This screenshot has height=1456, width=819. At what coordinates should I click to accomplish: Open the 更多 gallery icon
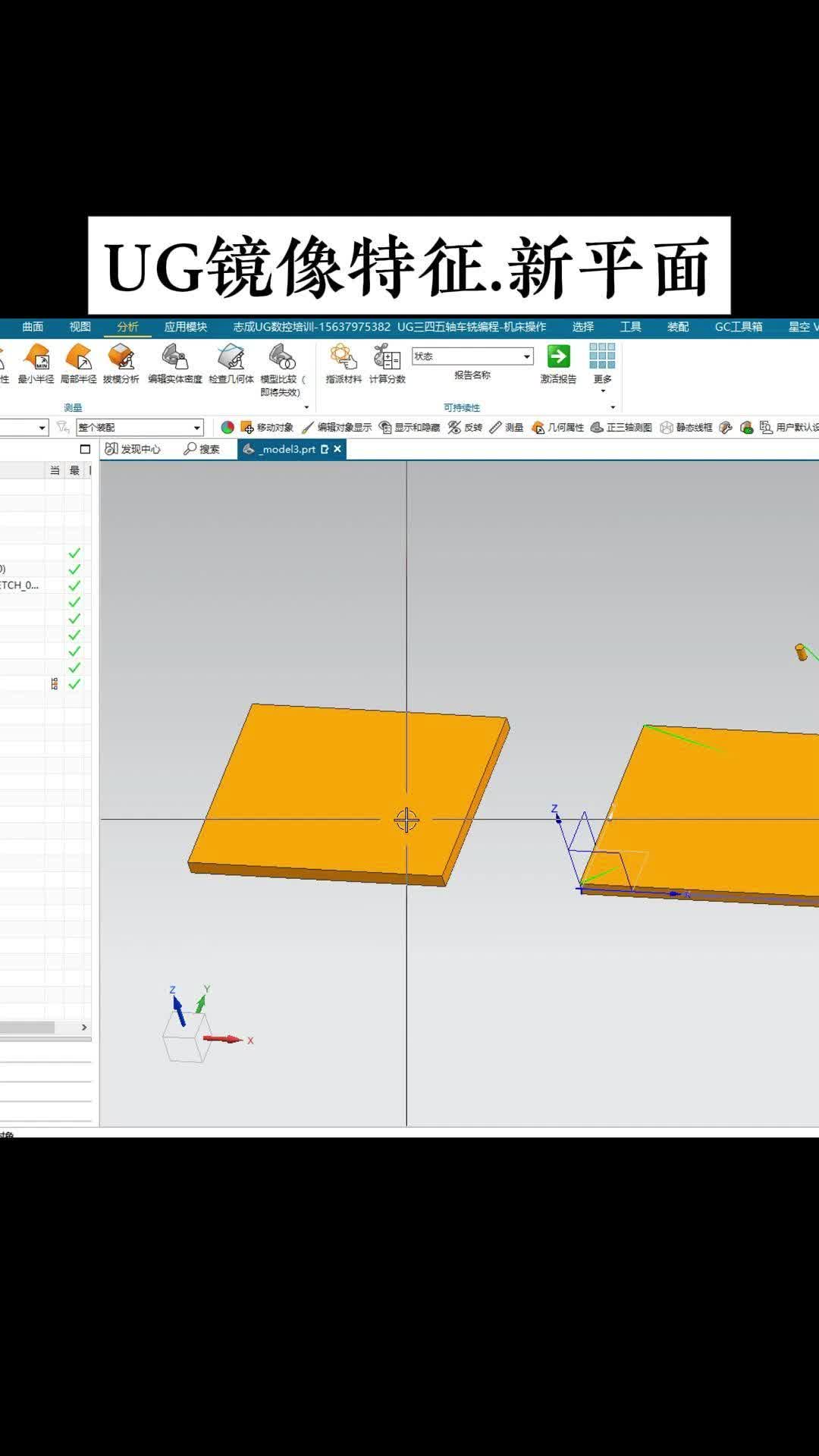tap(603, 356)
